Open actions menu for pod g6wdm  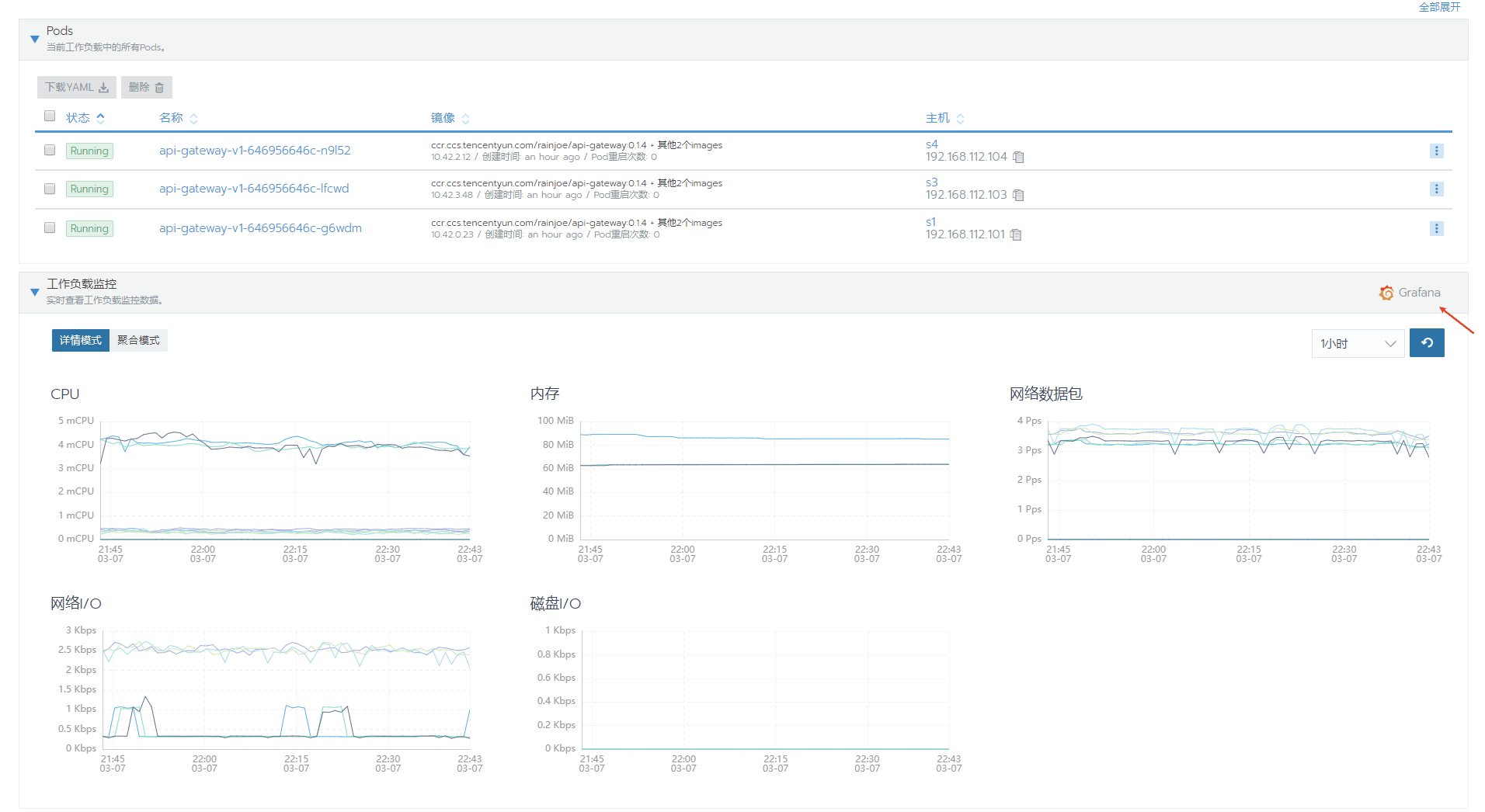point(1436,228)
